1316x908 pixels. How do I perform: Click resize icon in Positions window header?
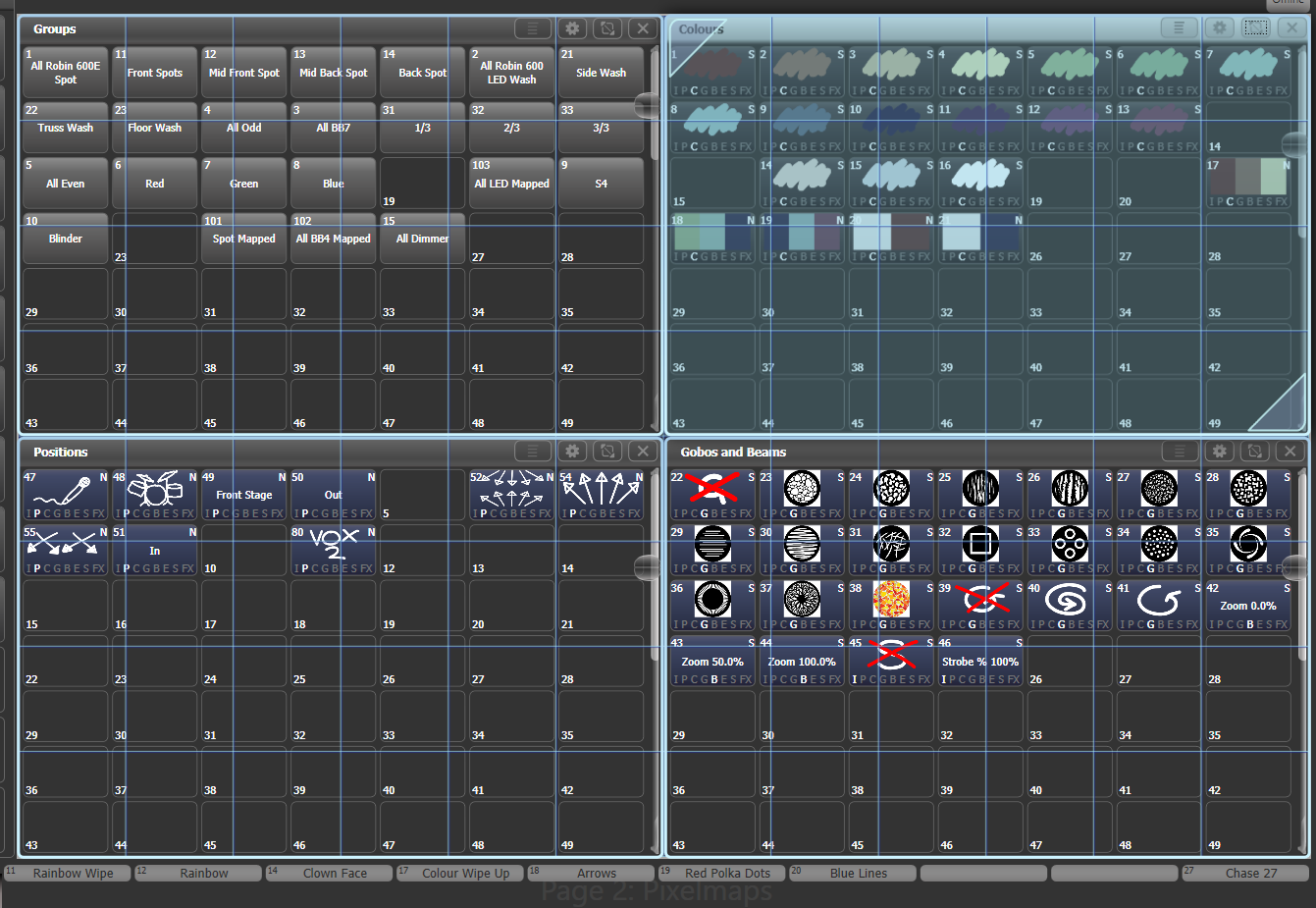click(x=607, y=452)
